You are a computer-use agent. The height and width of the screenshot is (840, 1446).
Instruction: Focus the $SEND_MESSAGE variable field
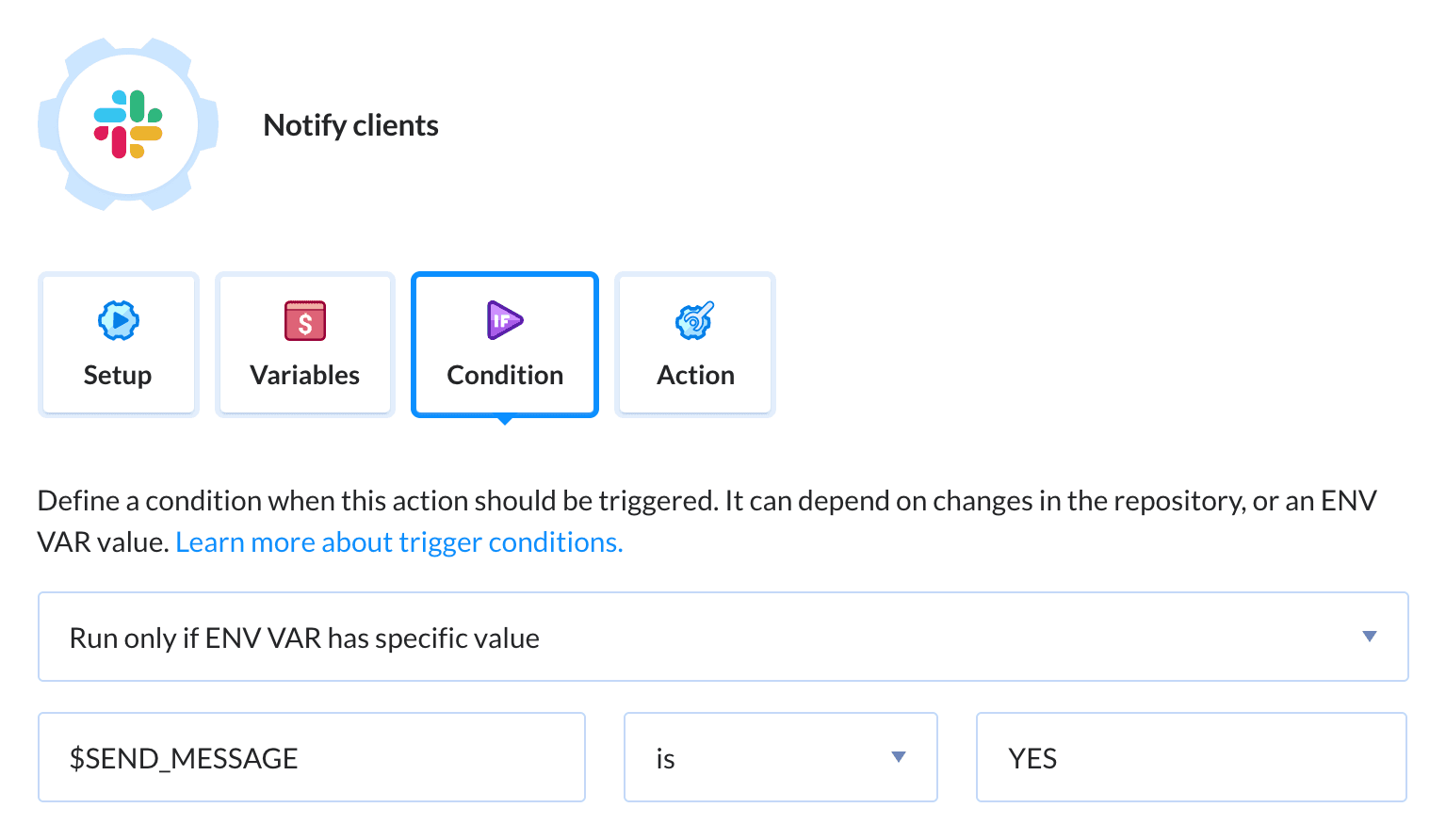click(311, 758)
